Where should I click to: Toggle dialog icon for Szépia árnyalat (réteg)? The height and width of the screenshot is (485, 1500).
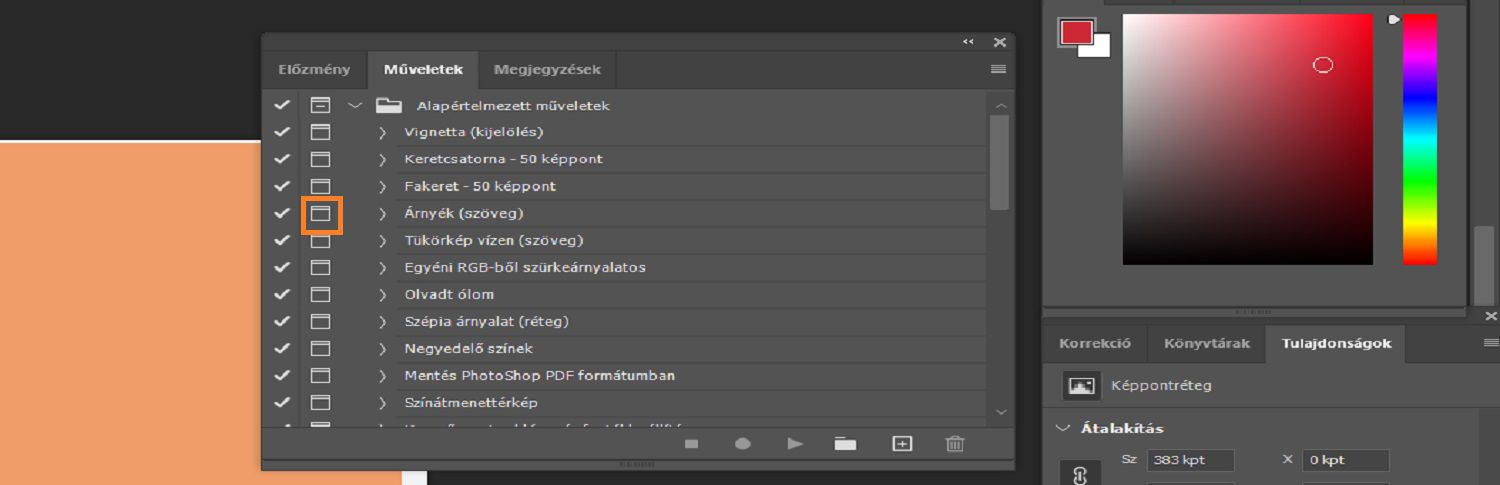click(320, 321)
